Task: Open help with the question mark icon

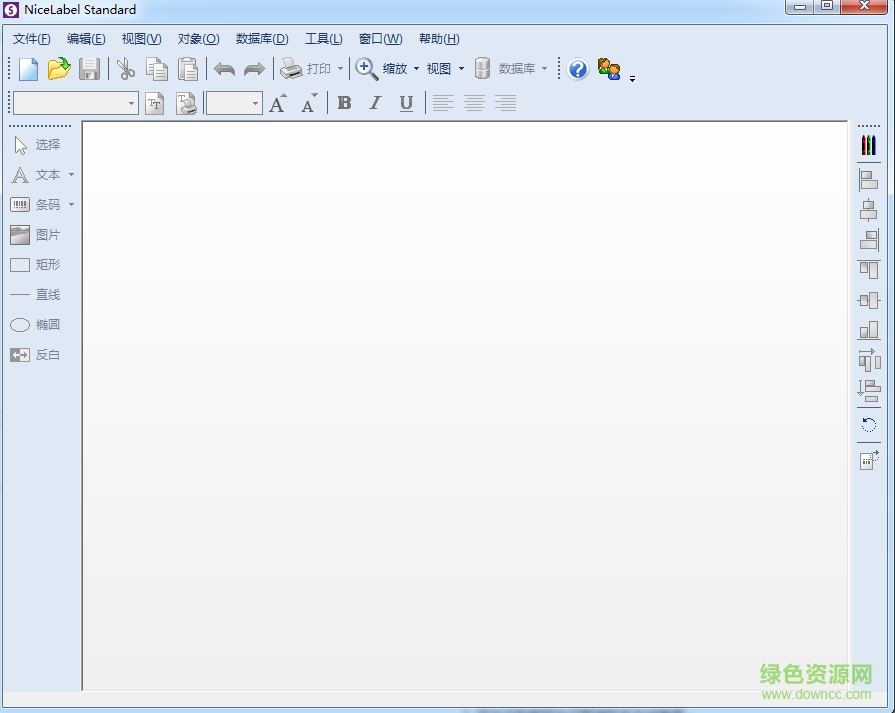Action: pyautogui.click(x=578, y=69)
